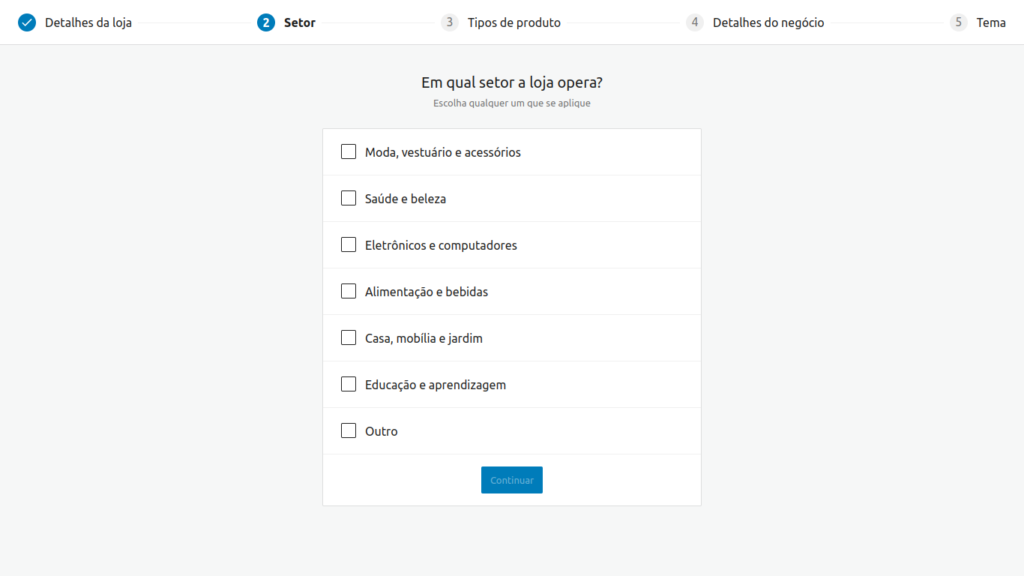
Task: Navigate to the Tema step label
Action: click(x=991, y=21)
